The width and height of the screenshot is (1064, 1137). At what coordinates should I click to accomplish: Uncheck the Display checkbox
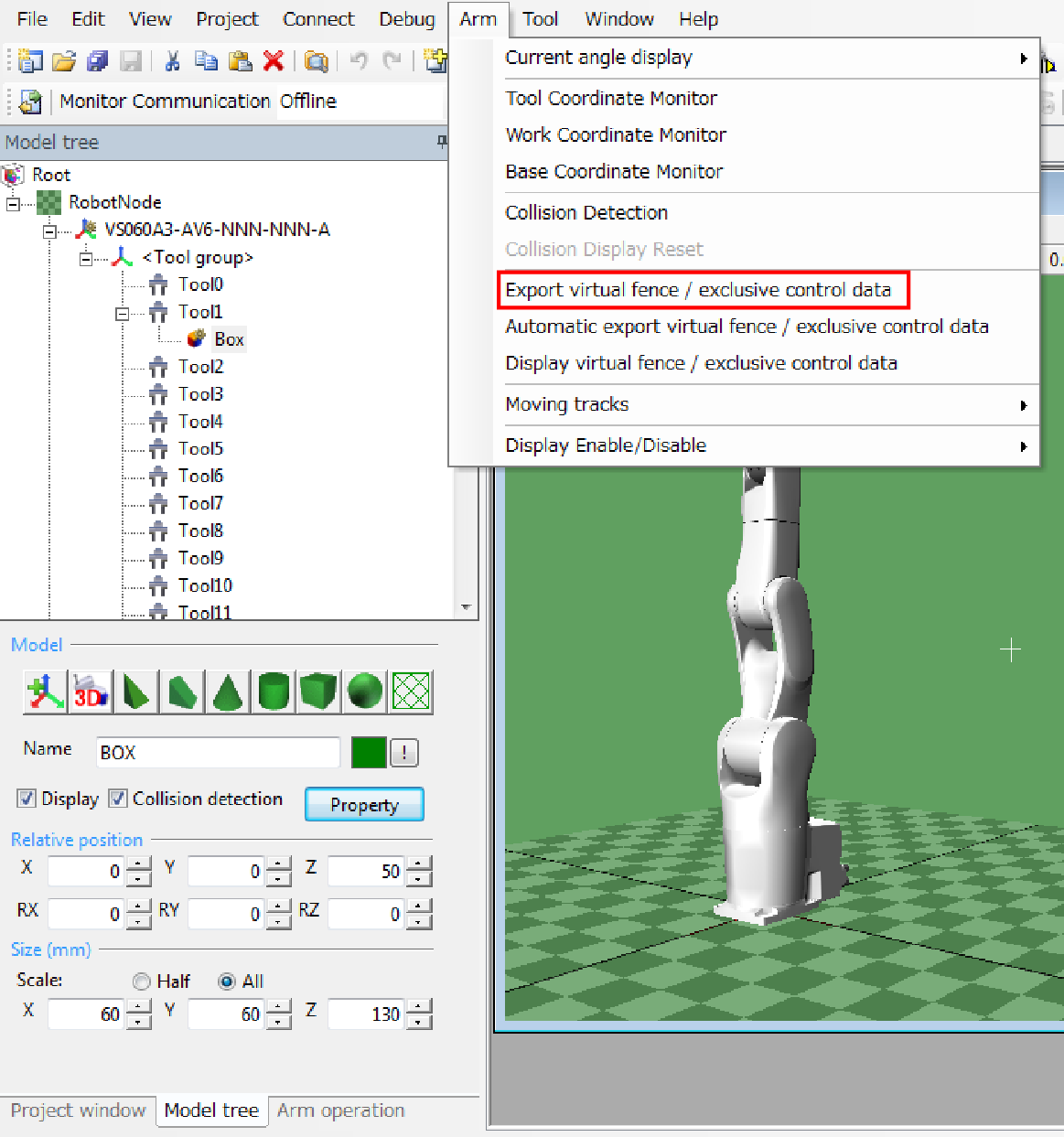click(x=27, y=799)
